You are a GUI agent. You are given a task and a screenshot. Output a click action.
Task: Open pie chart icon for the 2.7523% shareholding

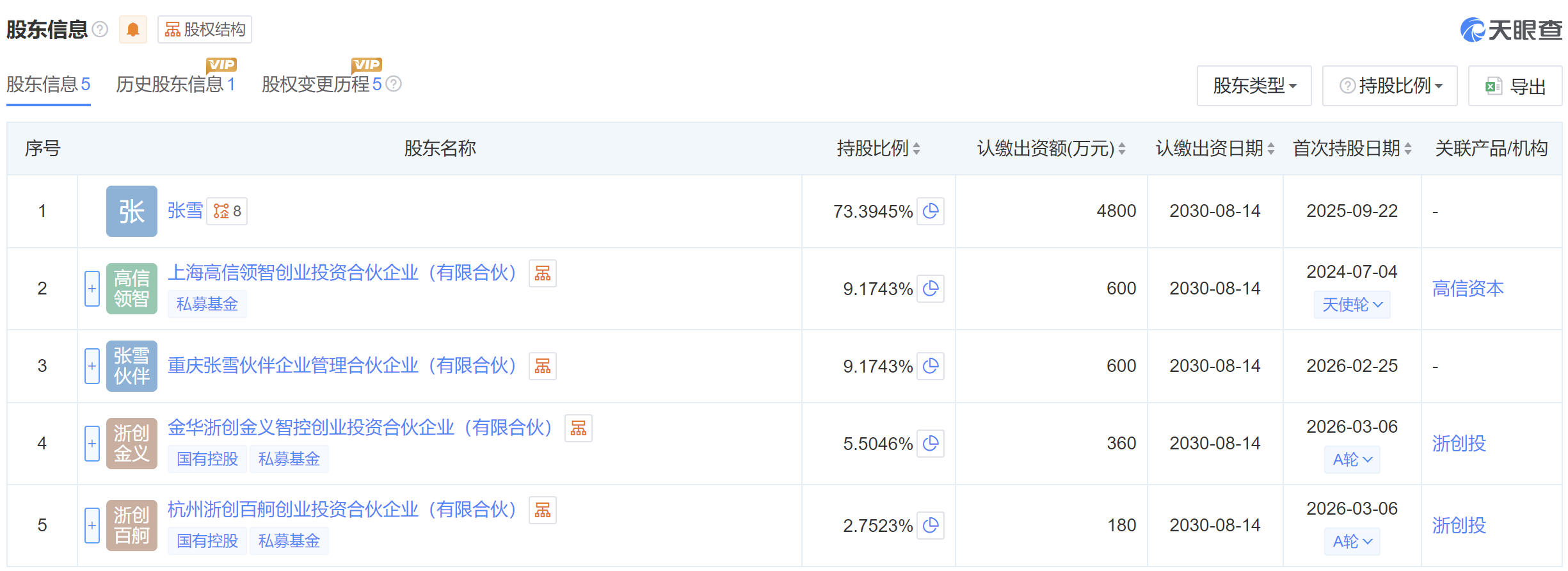pos(931,526)
